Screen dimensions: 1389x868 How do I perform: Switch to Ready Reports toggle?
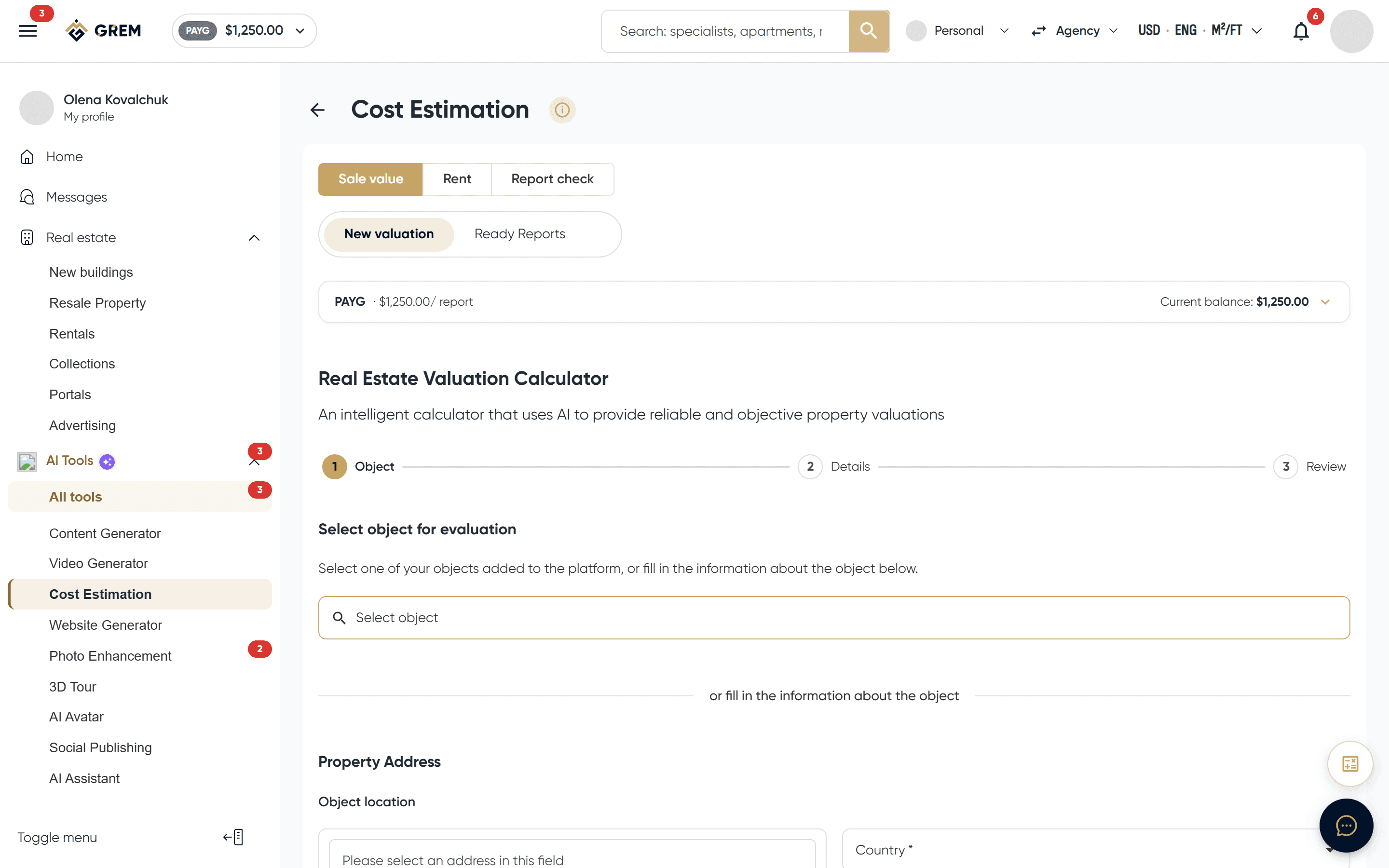pos(519,234)
